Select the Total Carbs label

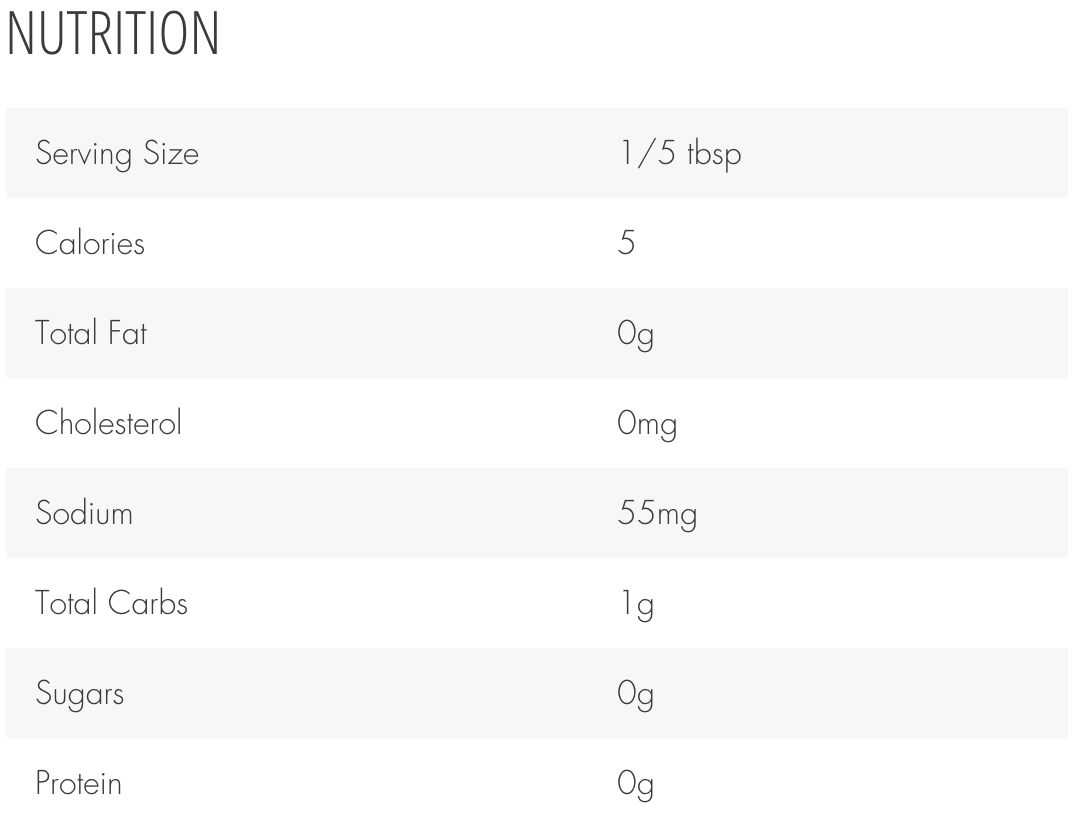click(111, 604)
